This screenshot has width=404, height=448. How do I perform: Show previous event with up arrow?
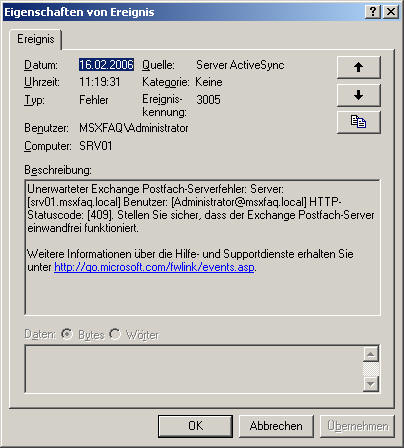(x=359, y=67)
